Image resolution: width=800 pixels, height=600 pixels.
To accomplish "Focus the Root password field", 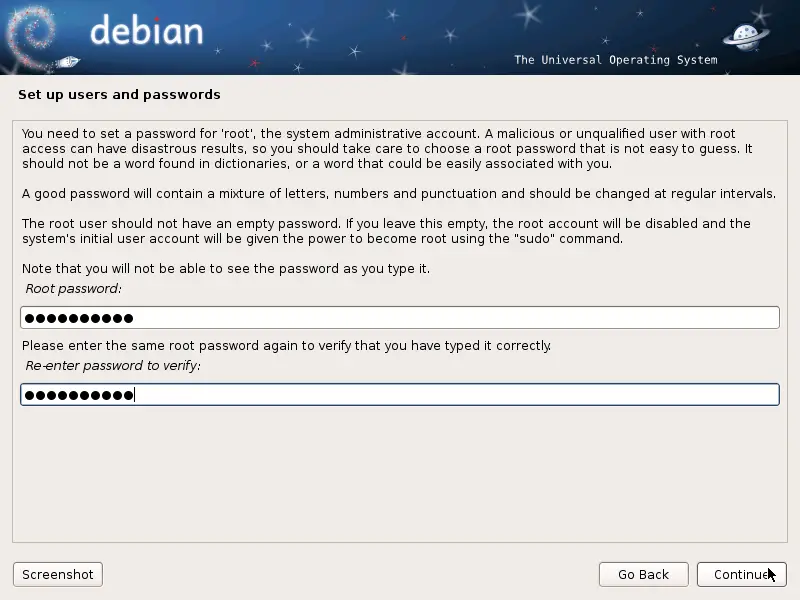I will pos(400,318).
